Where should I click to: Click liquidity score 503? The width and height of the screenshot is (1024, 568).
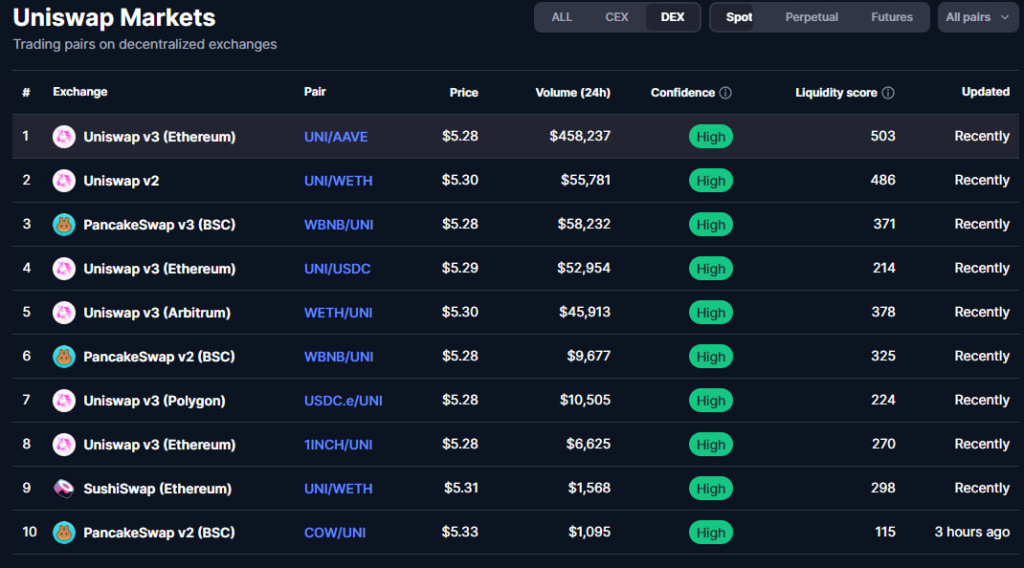(x=883, y=136)
